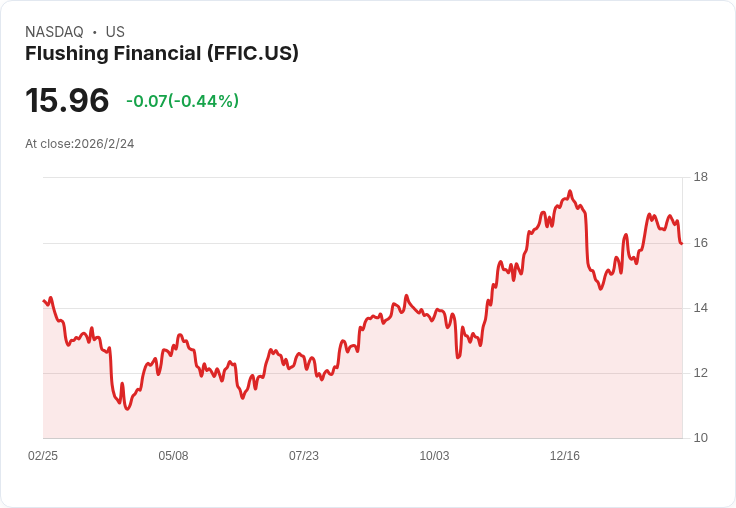This screenshot has width=736, height=508.
Task: Click the leftmost starting point of the price line
Action: [x=43, y=300]
